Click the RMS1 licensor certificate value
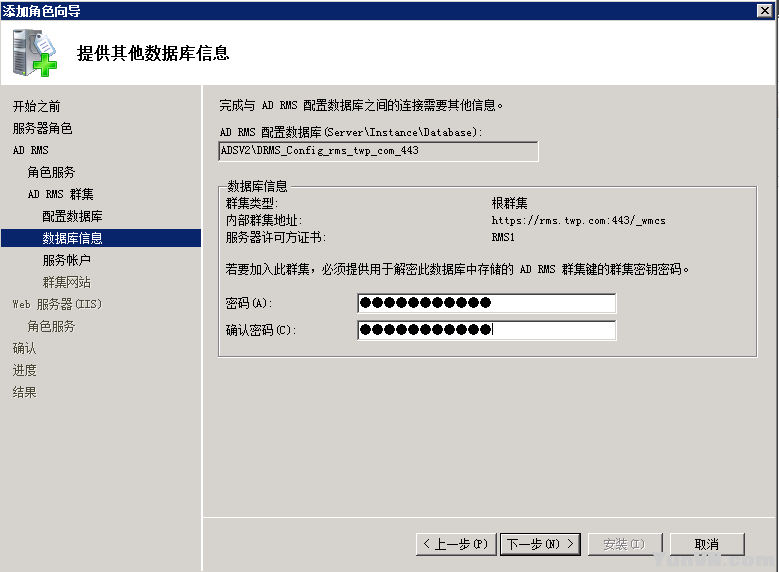 coord(503,238)
